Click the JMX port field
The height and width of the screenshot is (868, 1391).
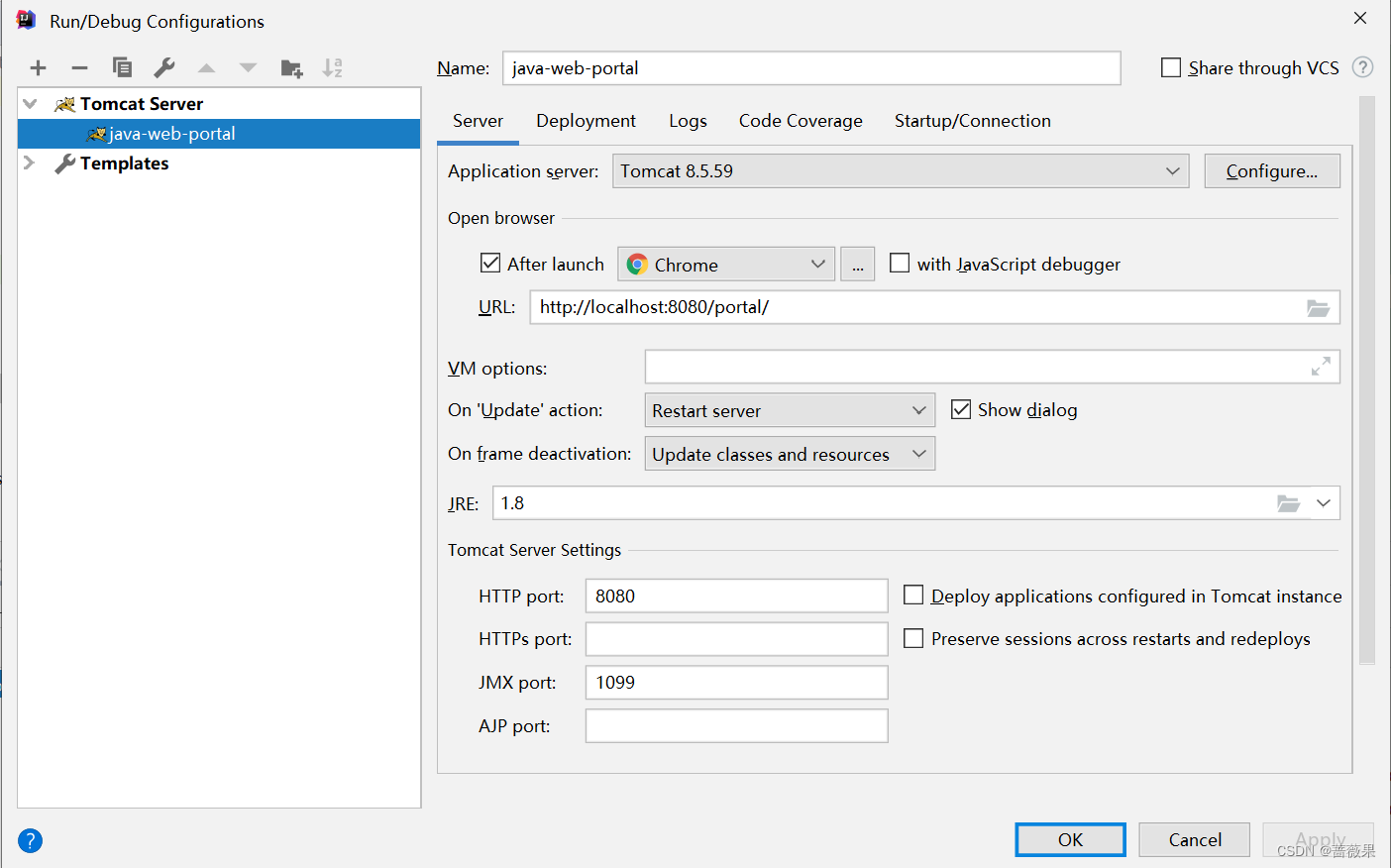736,682
